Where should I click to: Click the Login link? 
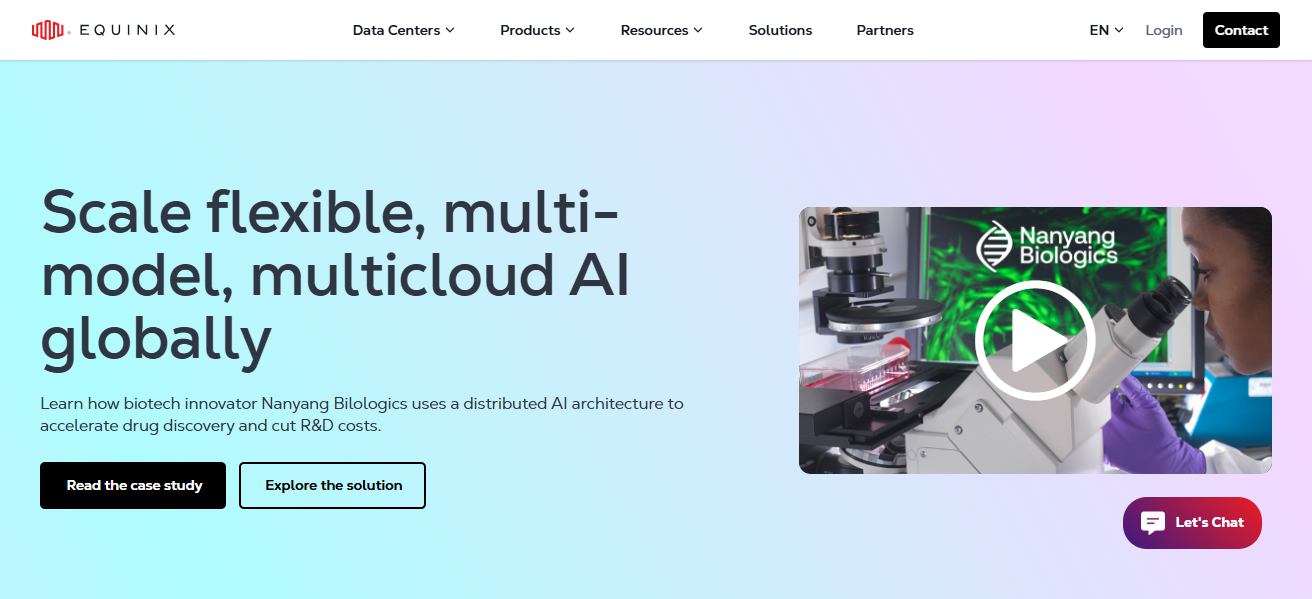click(x=1164, y=30)
